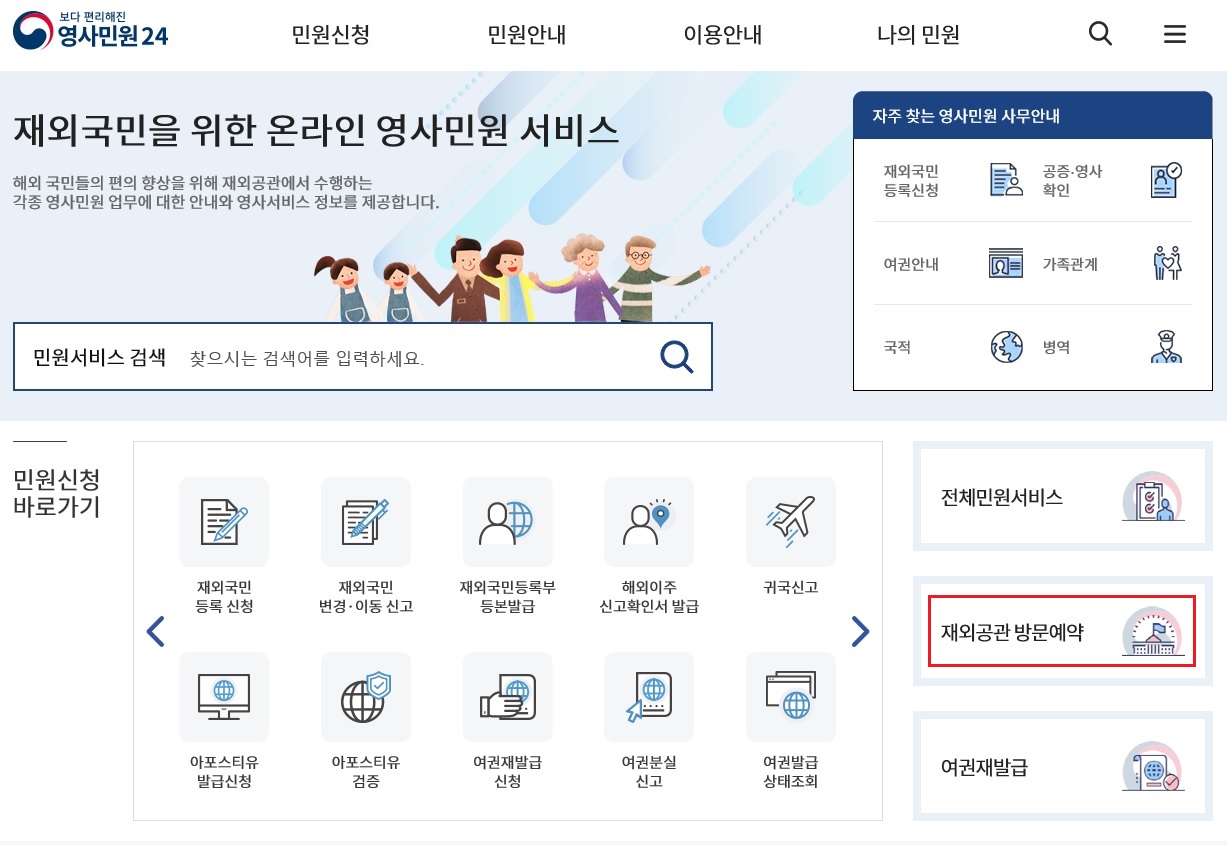The image size is (1227, 845).
Task: Open the 나의 민원 menu
Action: [918, 35]
